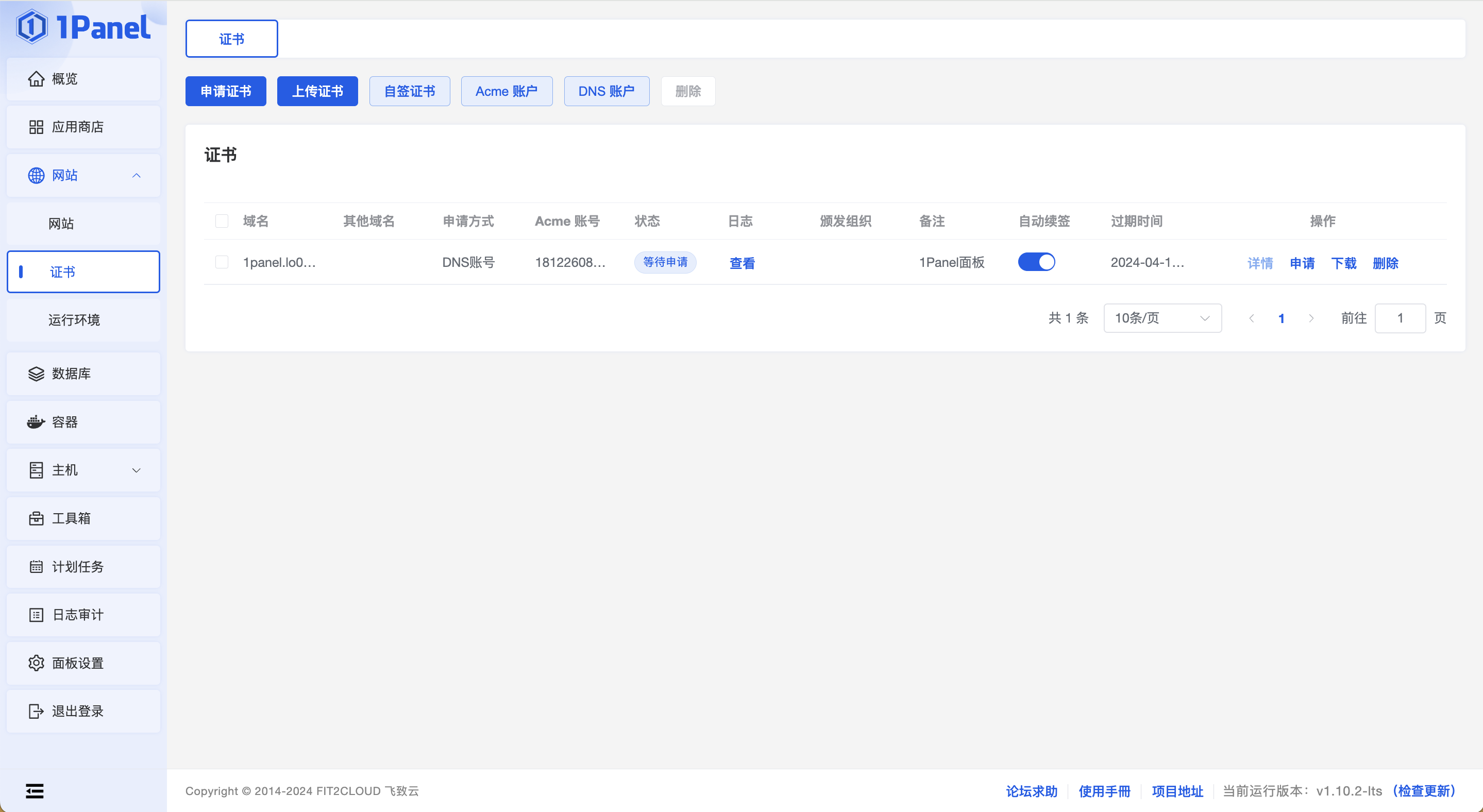Open the 应用商店 app store grid icon

click(x=36, y=127)
